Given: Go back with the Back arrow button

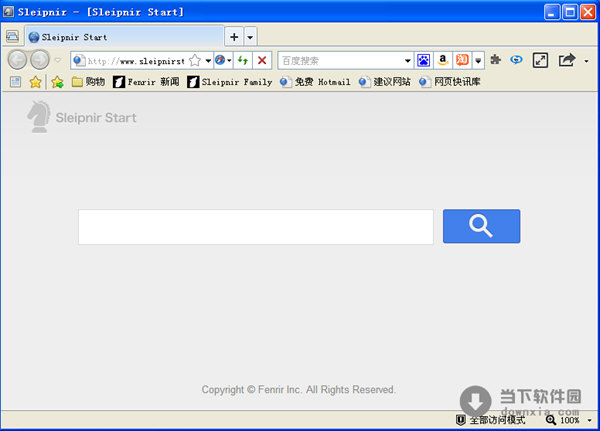Looking at the screenshot, I should [18, 60].
